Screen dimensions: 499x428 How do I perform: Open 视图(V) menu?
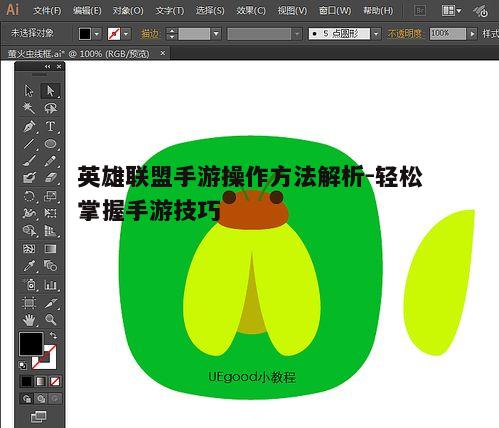click(292, 11)
